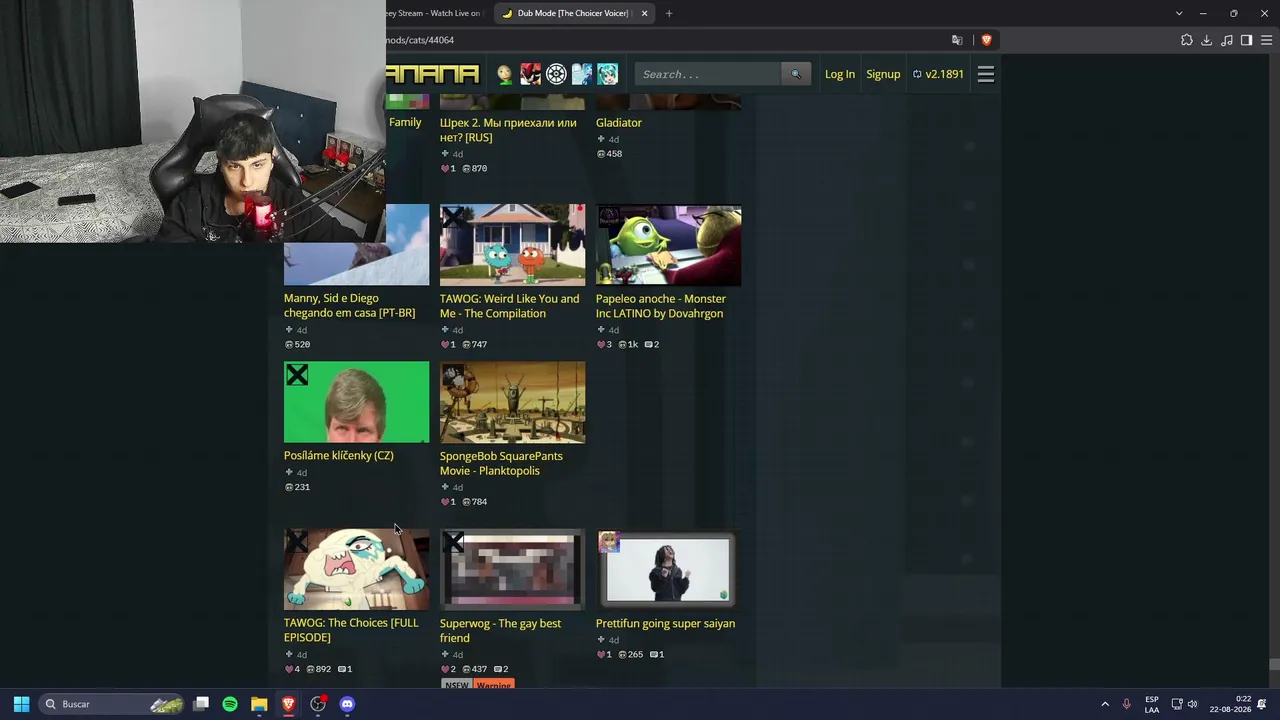Open the light blue character game icon

pyautogui.click(x=582, y=74)
